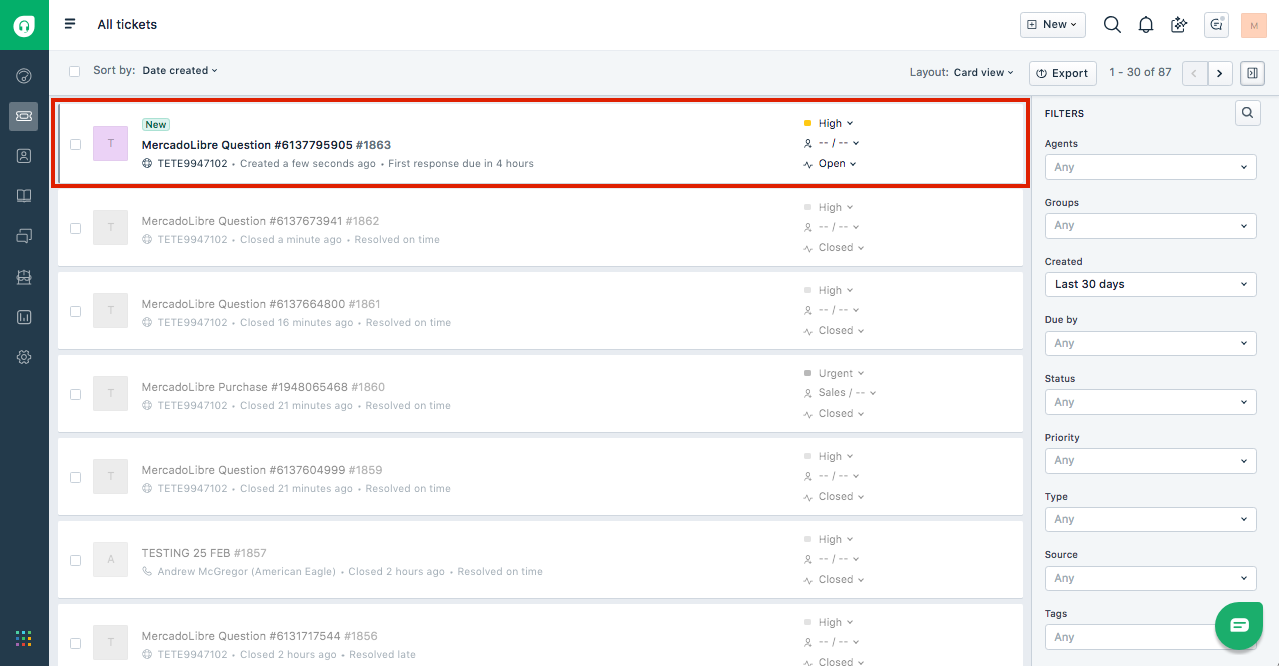The height and width of the screenshot is (666, 1279).
Task: Change Open status of ticket #1863
Action: [x=830, y=164]
